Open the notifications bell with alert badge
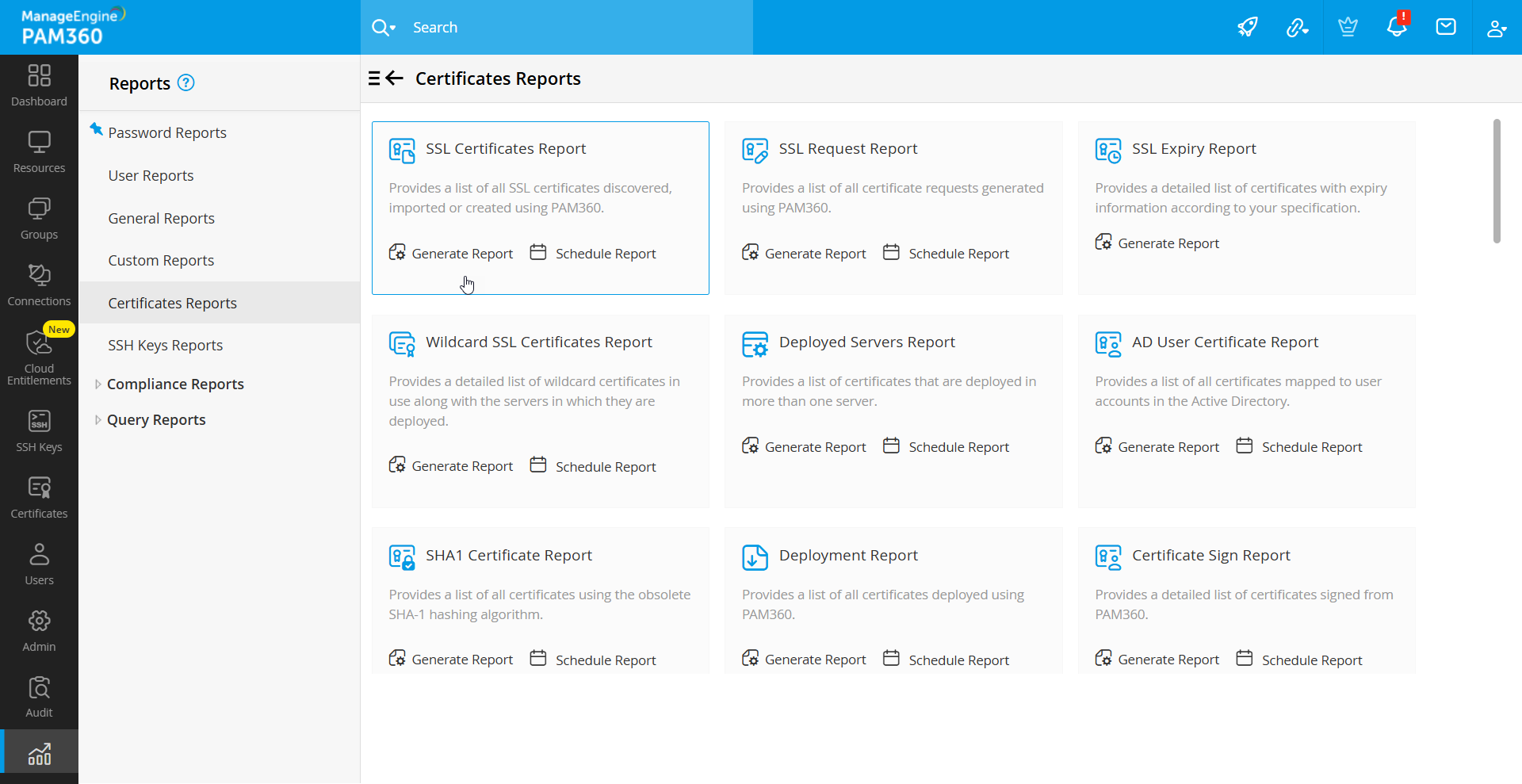Image resolution: width=1522 pixels, height=784 pixels. [x=1397, y=27]
